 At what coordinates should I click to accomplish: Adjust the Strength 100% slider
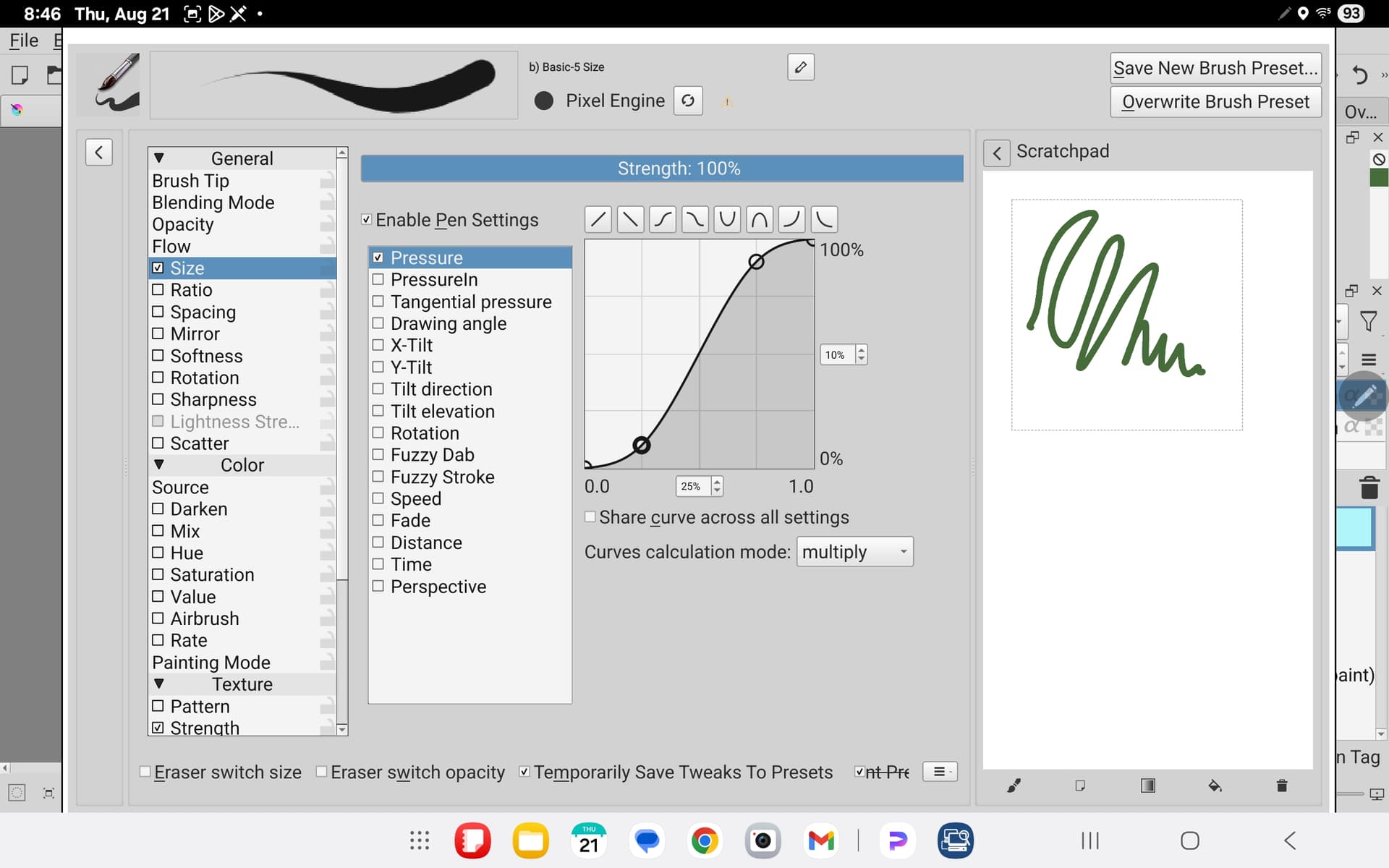(x=662, y=169)
